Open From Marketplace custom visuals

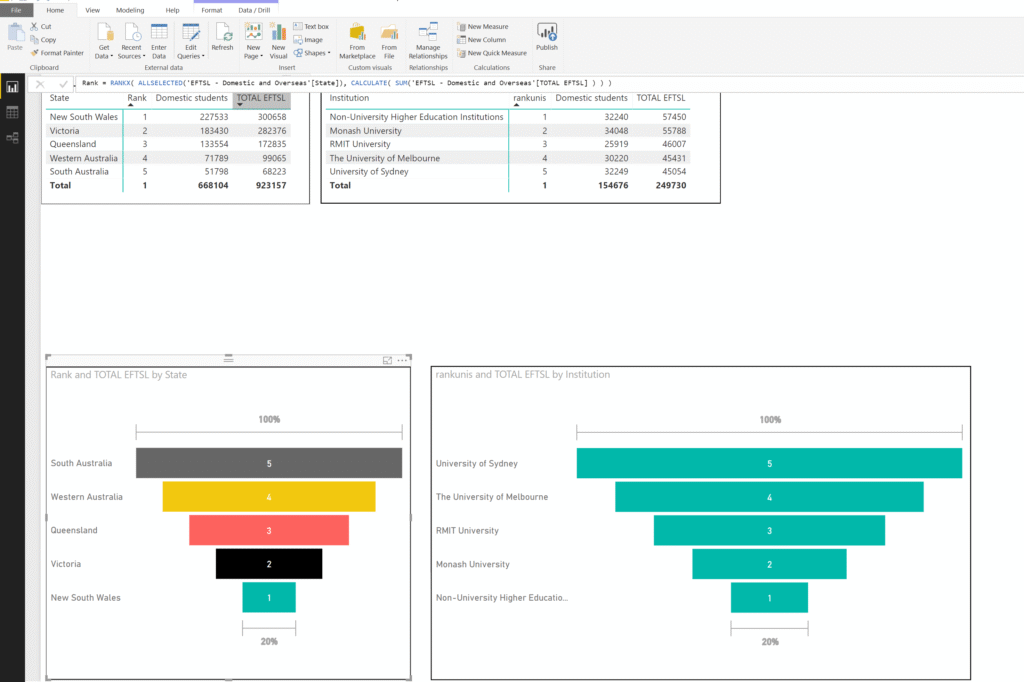357,41
